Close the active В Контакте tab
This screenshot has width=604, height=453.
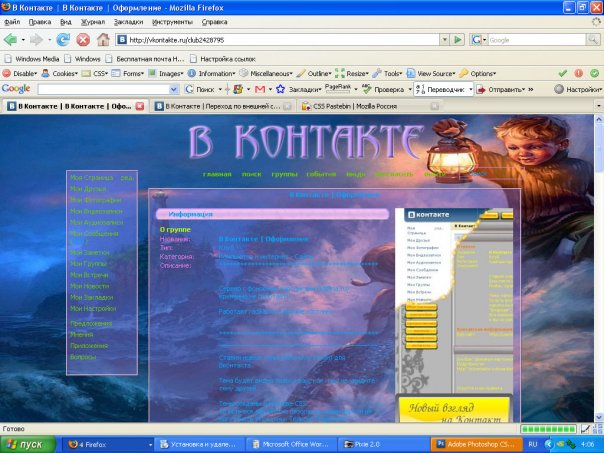tap(140, 106)
